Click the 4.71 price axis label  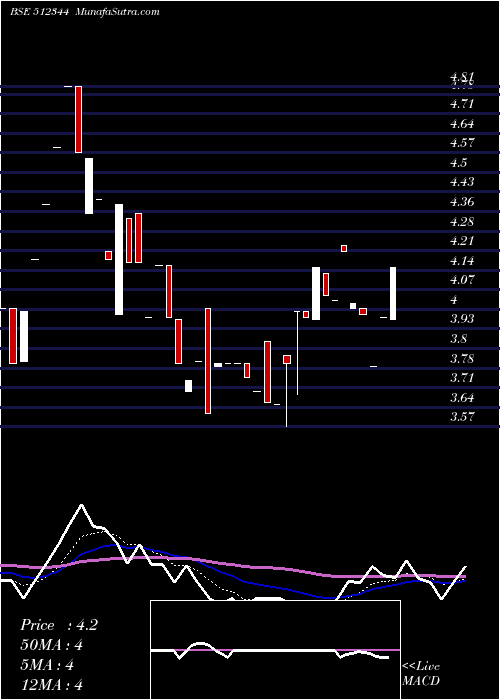coord(462,104)
